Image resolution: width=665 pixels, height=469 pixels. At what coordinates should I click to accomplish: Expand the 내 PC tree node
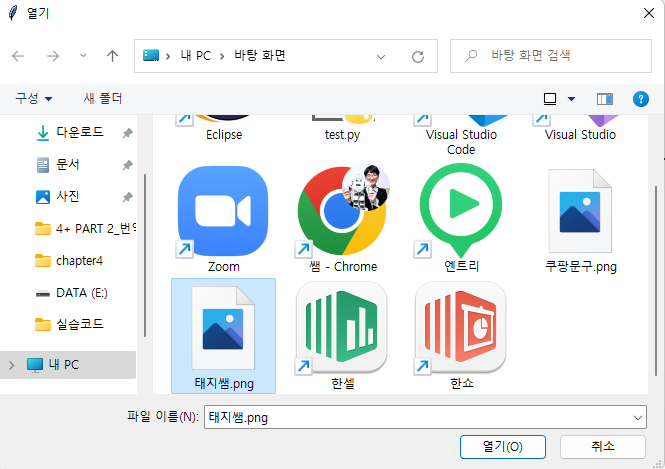click(x=11, y=365)
